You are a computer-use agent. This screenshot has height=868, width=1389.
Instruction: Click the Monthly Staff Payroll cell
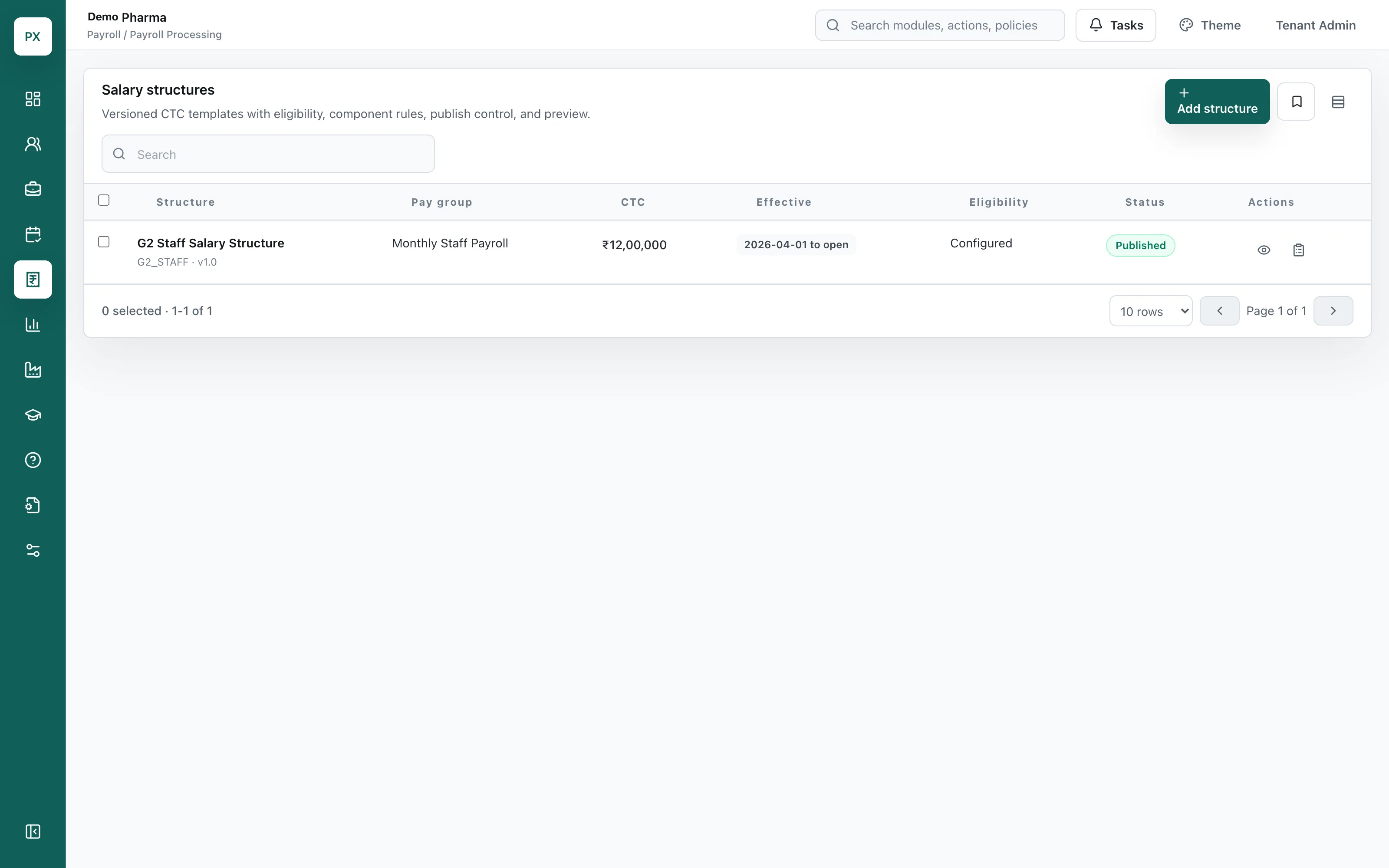tap(449, 243)
